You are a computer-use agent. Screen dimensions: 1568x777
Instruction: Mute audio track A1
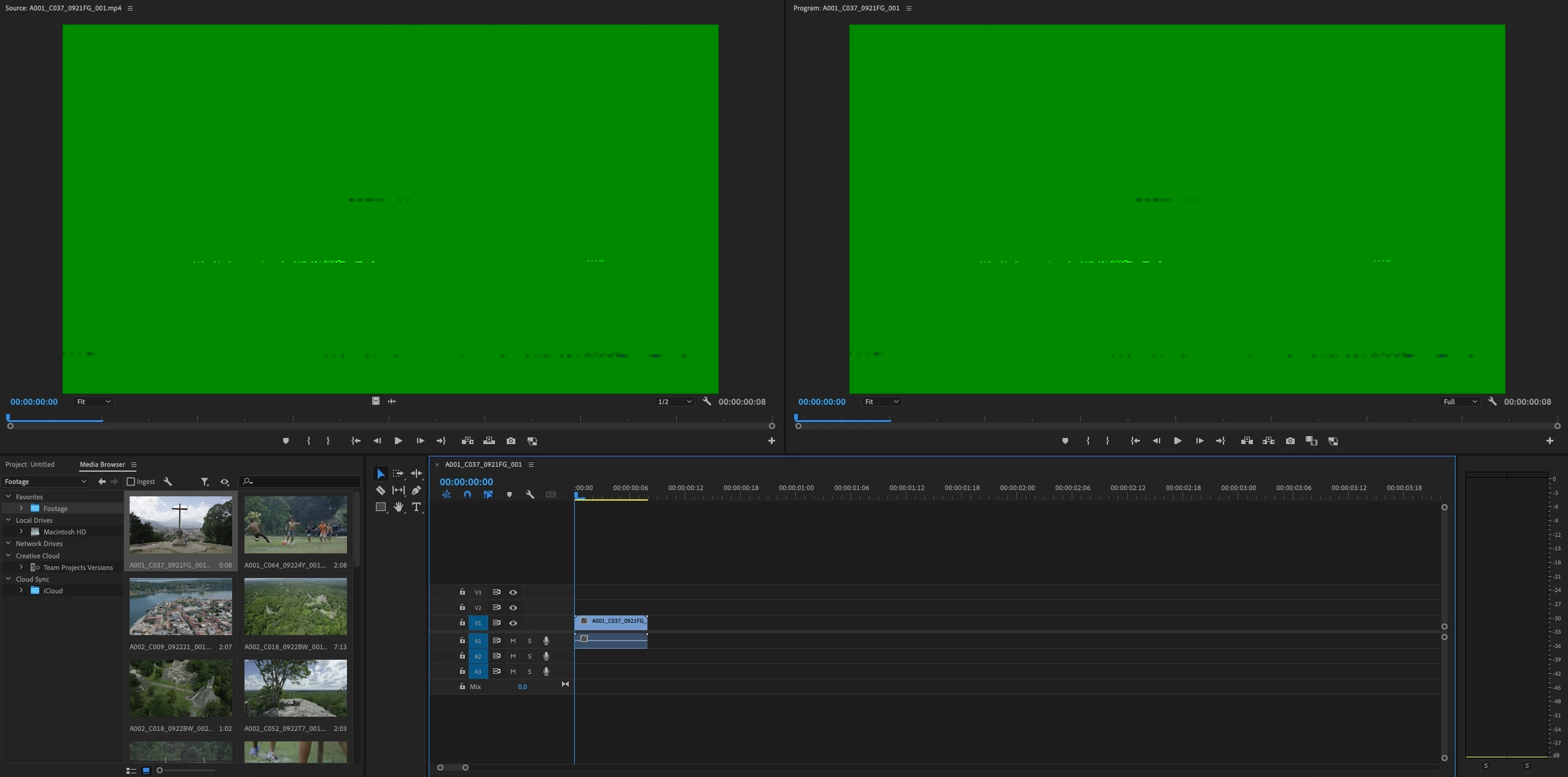[x=513, y=641]
